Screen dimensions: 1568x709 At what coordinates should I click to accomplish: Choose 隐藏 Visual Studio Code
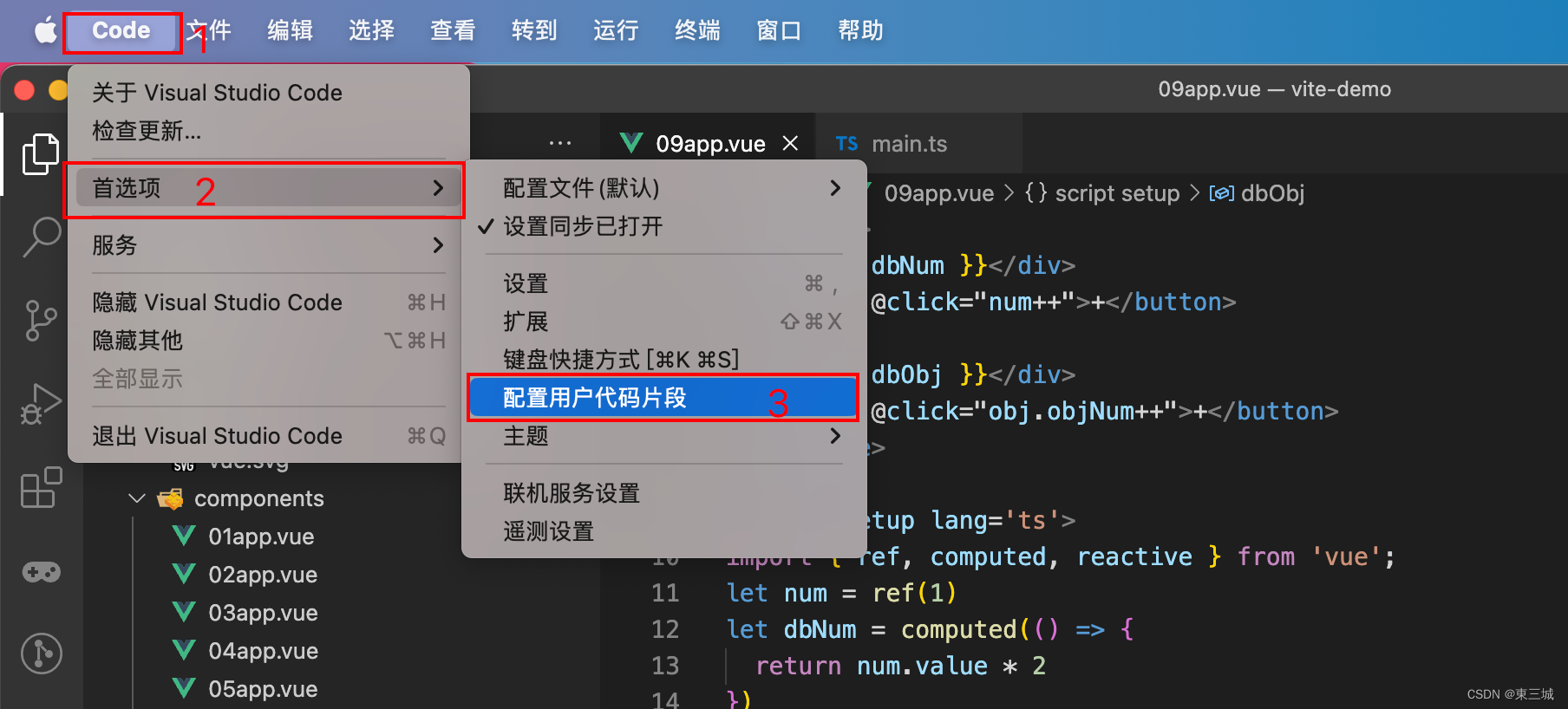coord(269,302)
